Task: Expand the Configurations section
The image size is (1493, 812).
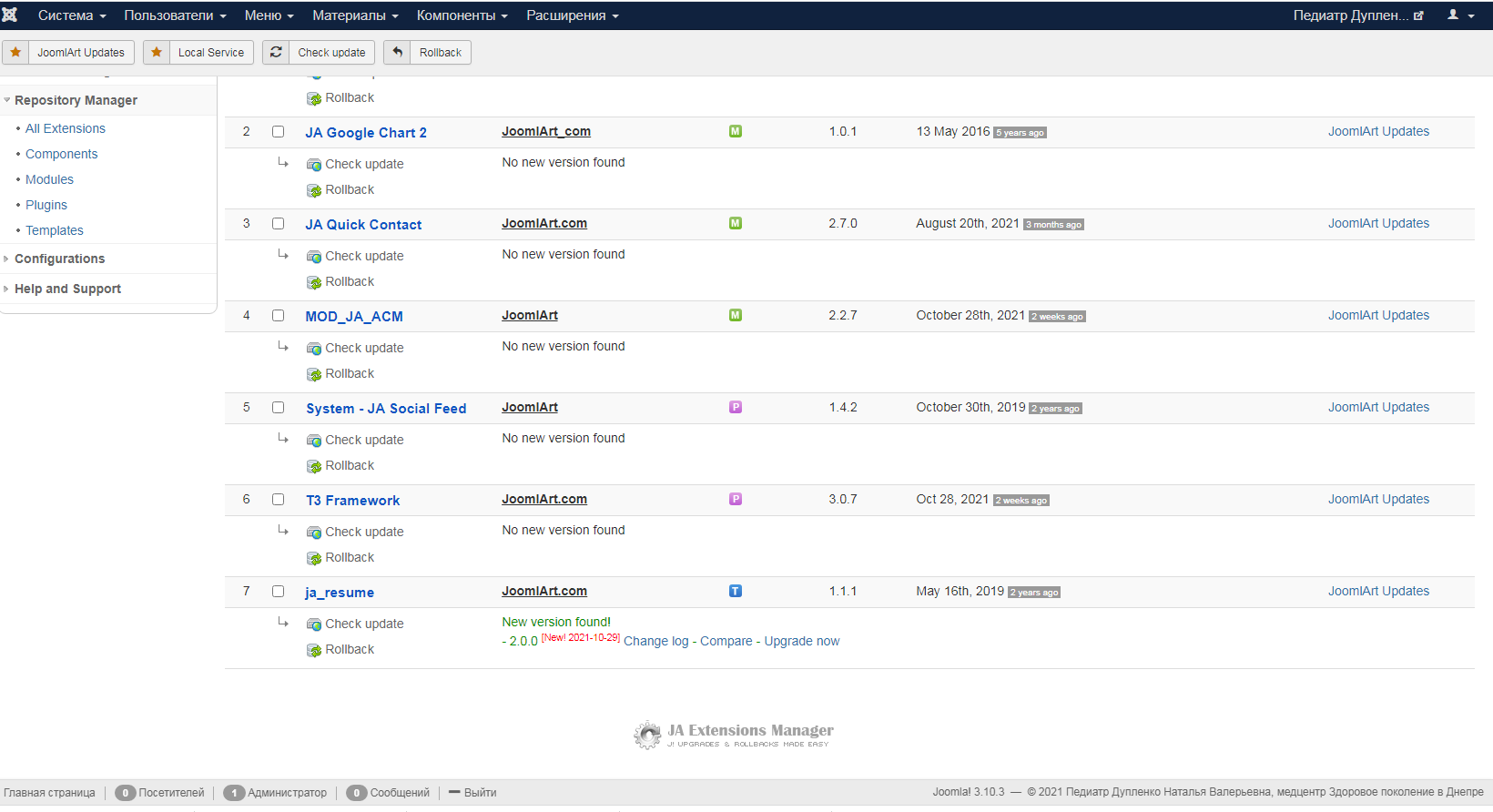Action: tap(59, 259)
